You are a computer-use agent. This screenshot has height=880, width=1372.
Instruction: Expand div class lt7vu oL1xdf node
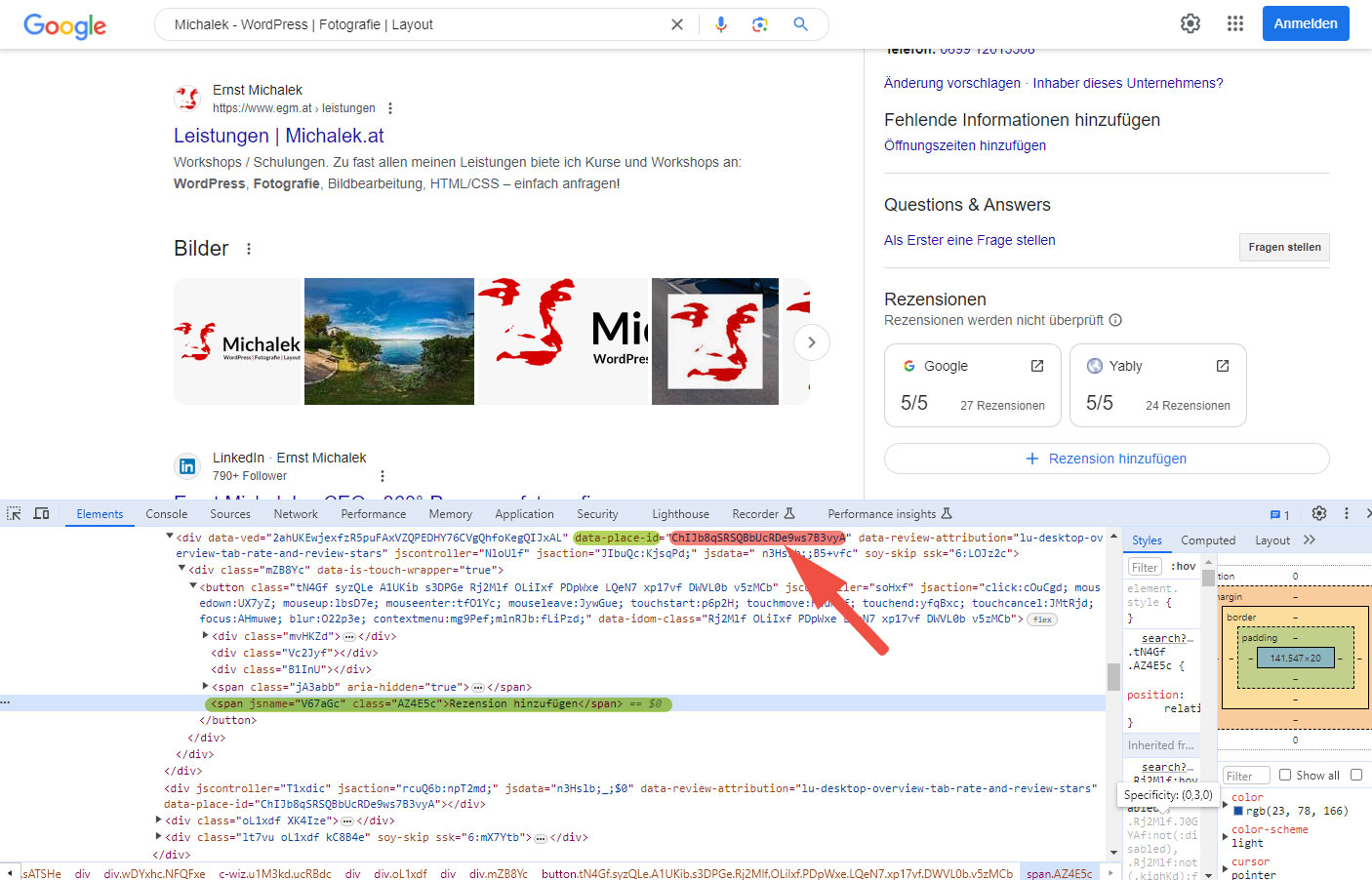coord(159,837)
